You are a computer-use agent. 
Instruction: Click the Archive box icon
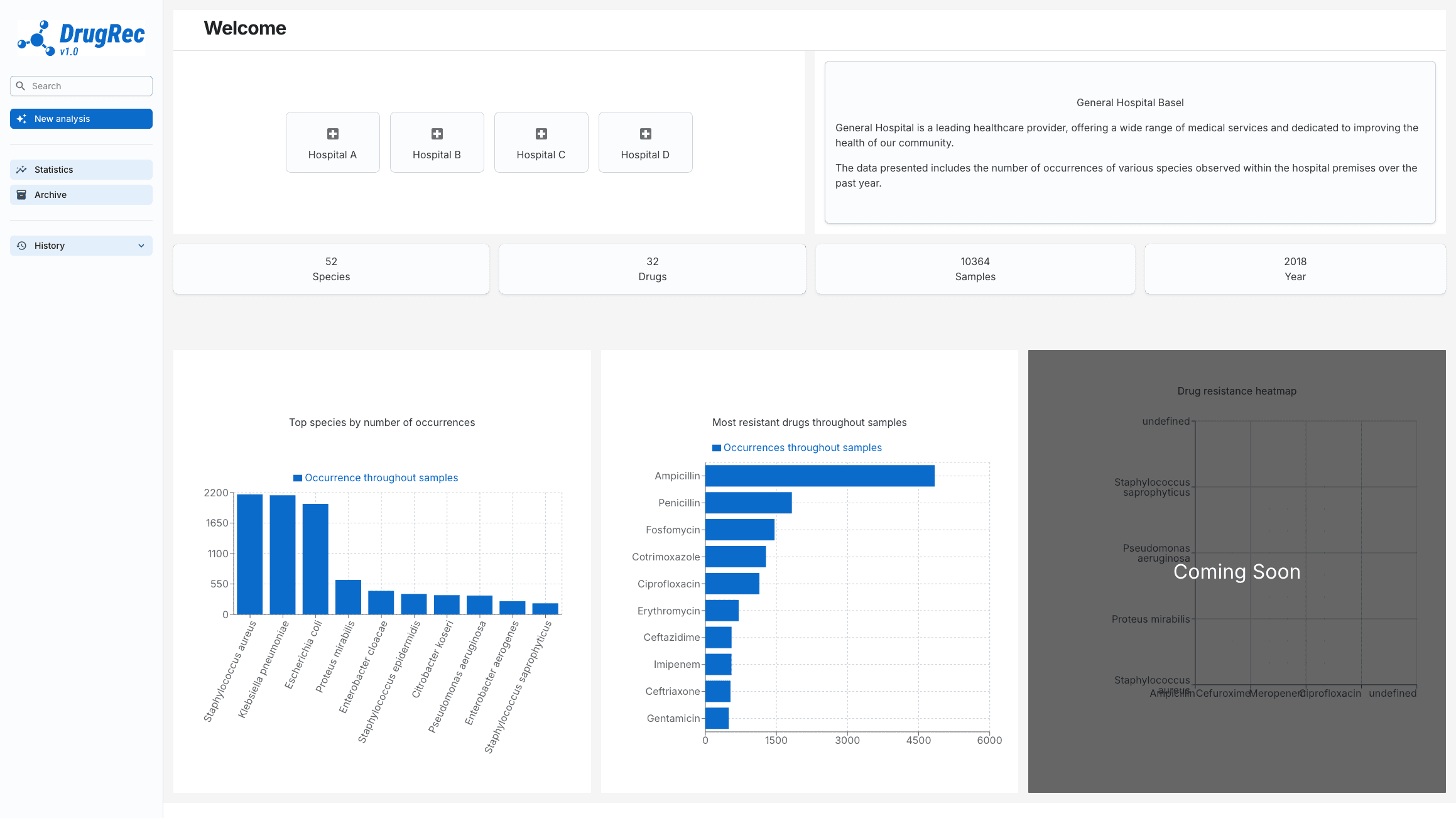pos(22,194)
